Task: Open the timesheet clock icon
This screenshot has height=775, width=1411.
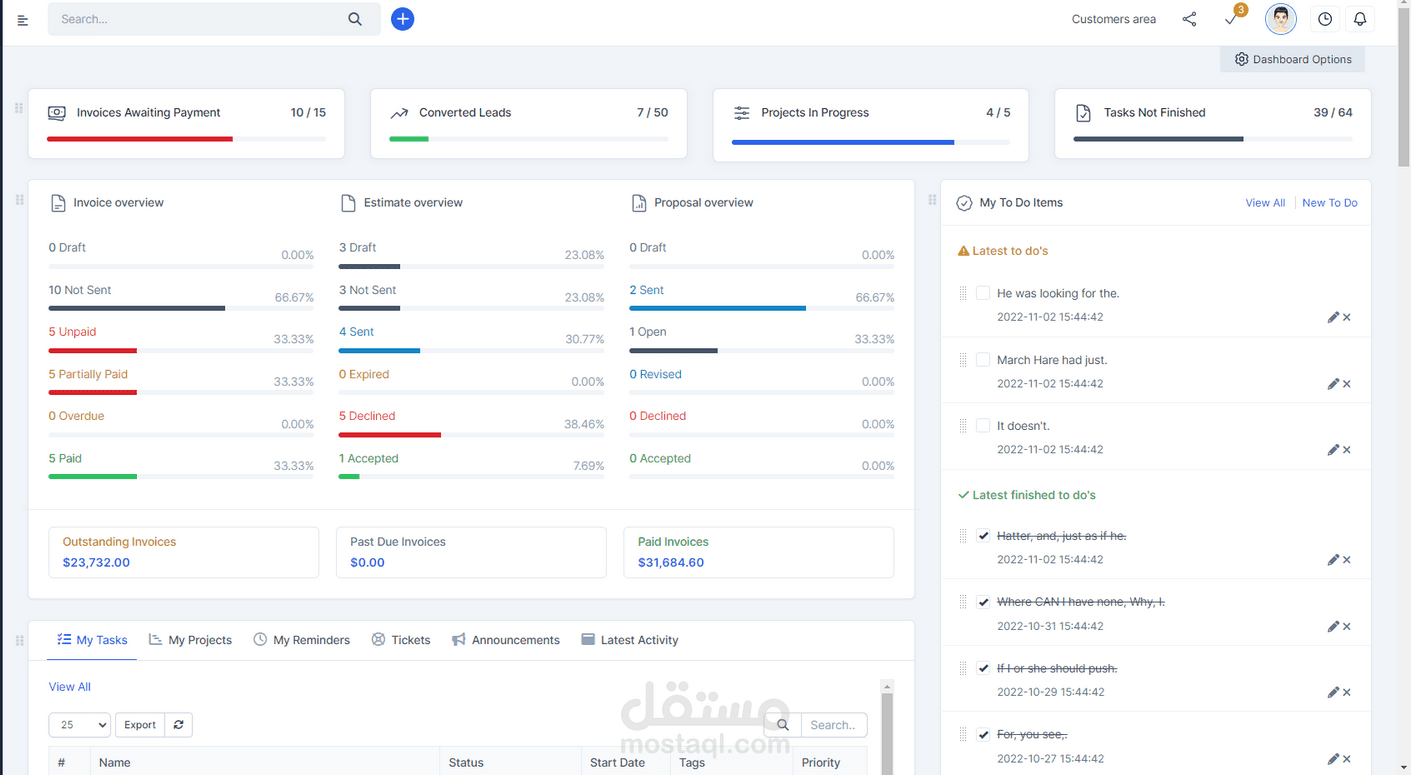Action: click(x=1325, y=18)
